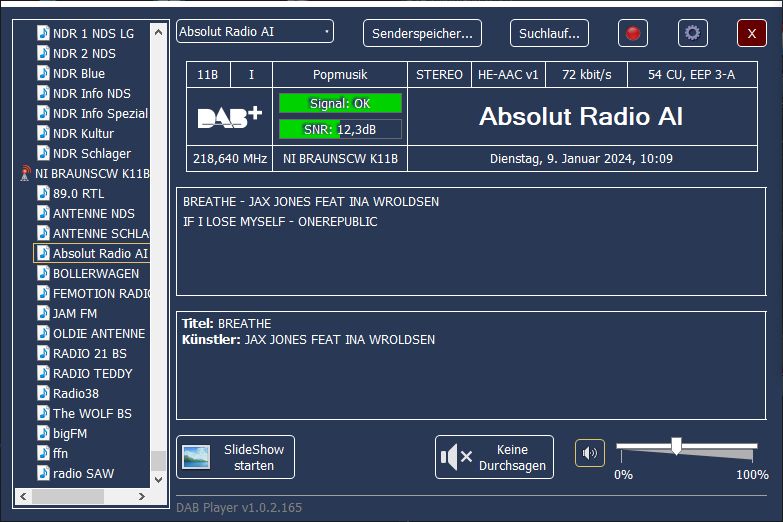Select BOLLERWAGEN station
The height and width of the screenshot is (522, 783).
point(95,273)
